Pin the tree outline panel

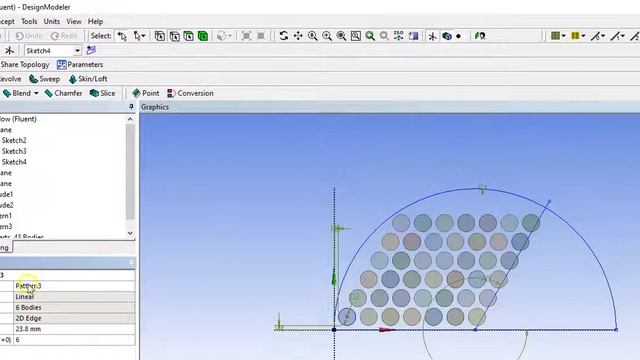point(131,107)
